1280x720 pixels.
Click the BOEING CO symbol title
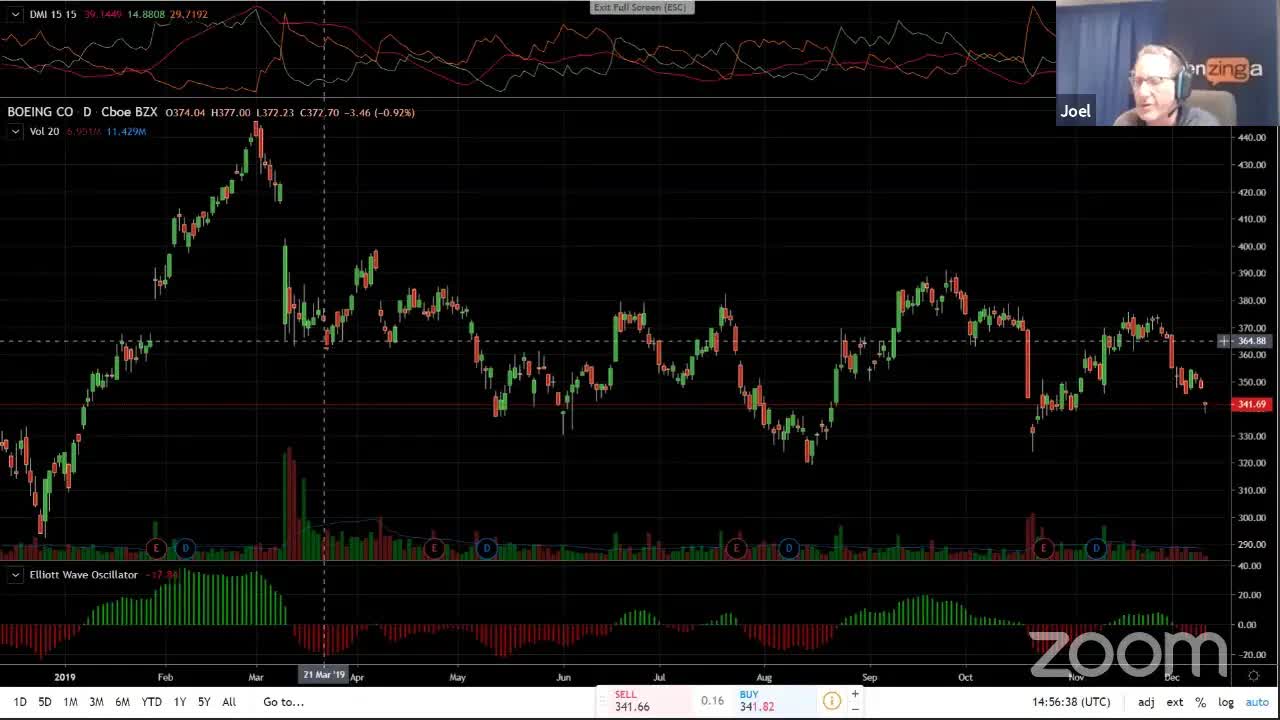pos(41,112)
